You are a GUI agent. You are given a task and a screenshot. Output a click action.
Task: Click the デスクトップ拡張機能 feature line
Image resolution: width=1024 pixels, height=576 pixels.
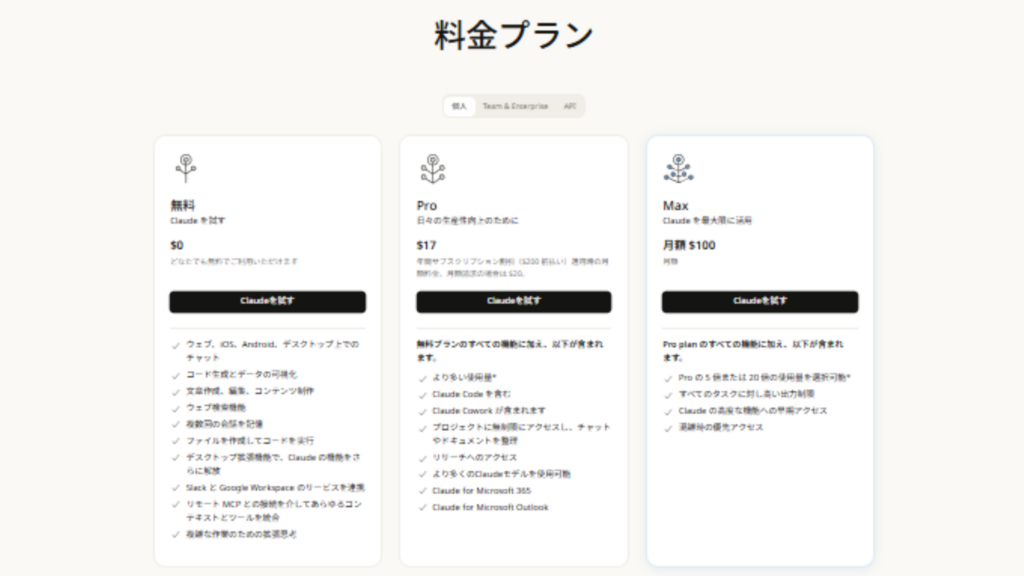[x=273, y=464]
